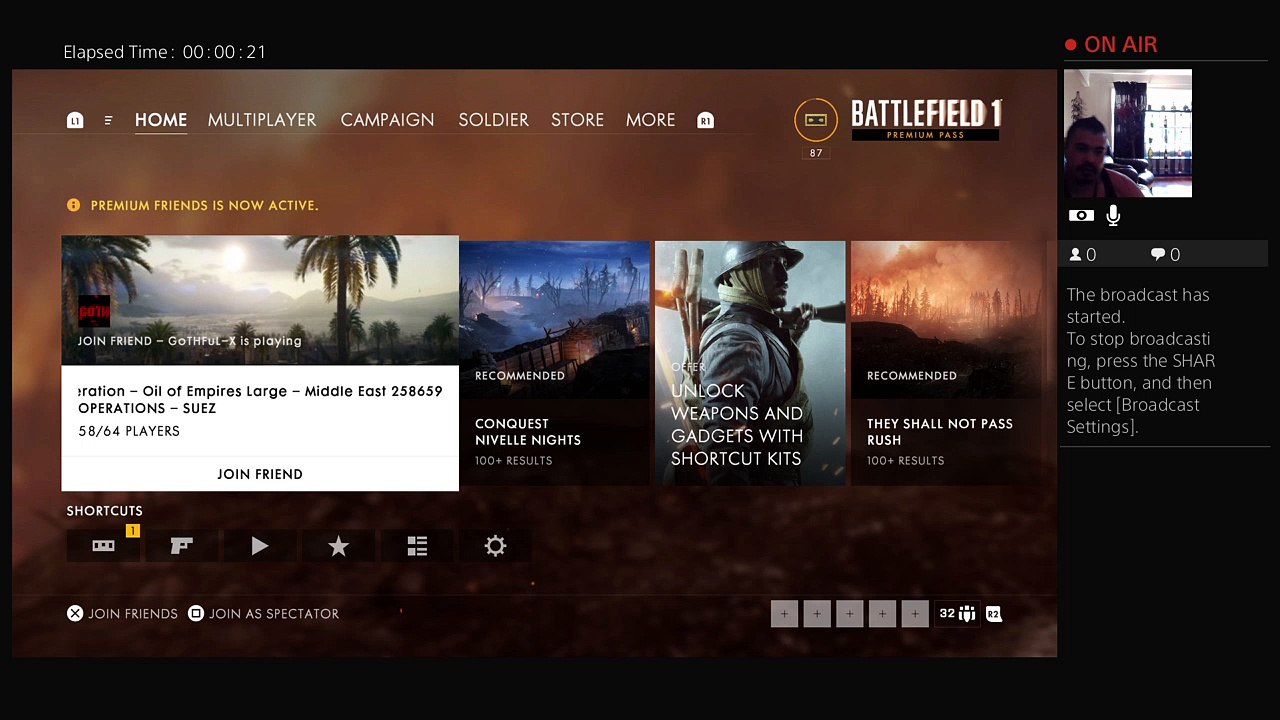Click 'The broadcast has started' message

1138,305
